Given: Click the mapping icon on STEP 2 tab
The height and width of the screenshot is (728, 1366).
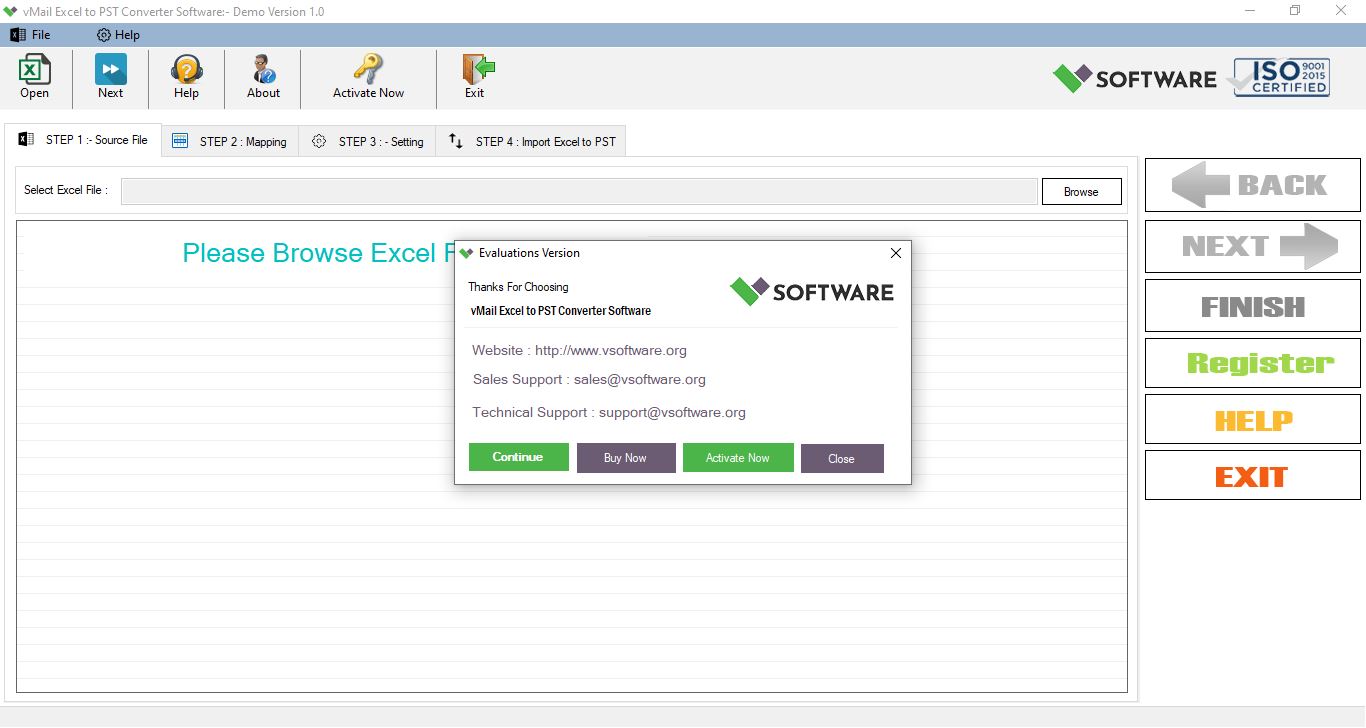Looking at the screenshot, I should coord(180,141).
